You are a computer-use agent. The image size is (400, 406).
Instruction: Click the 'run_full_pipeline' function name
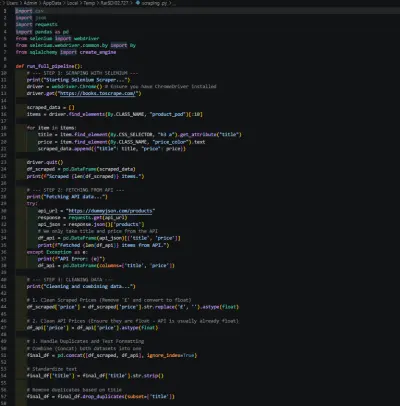coord(51,66)
